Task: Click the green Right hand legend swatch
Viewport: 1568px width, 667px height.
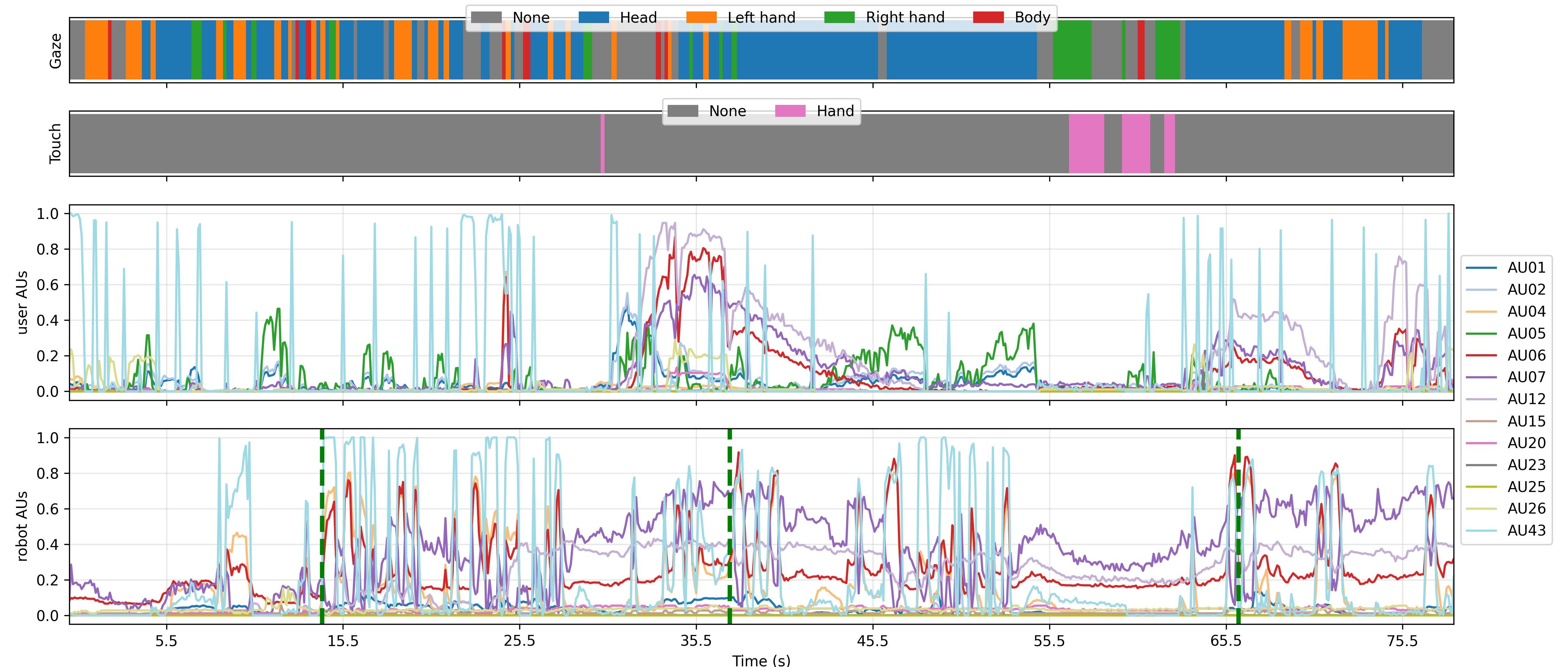Action: pyautogui.click(x=839, y=18)
